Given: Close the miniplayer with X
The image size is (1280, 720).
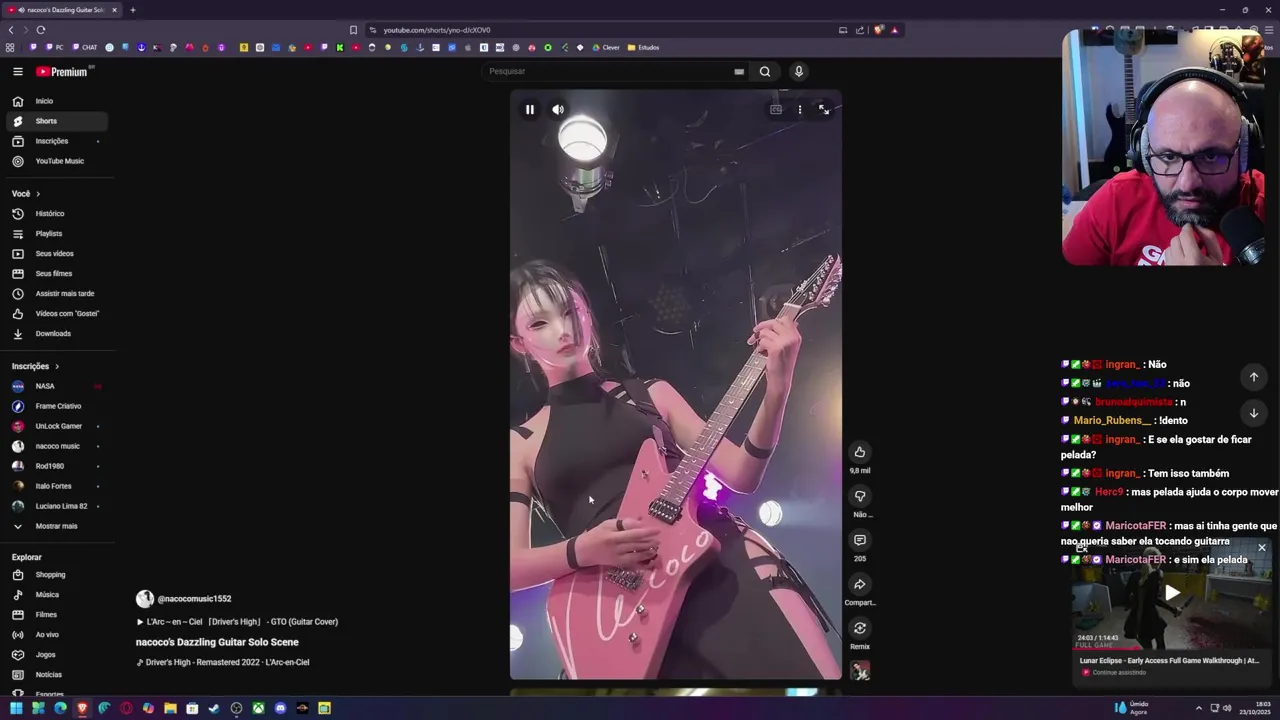Looking at the screenshot, I should tap(1262, 548).
